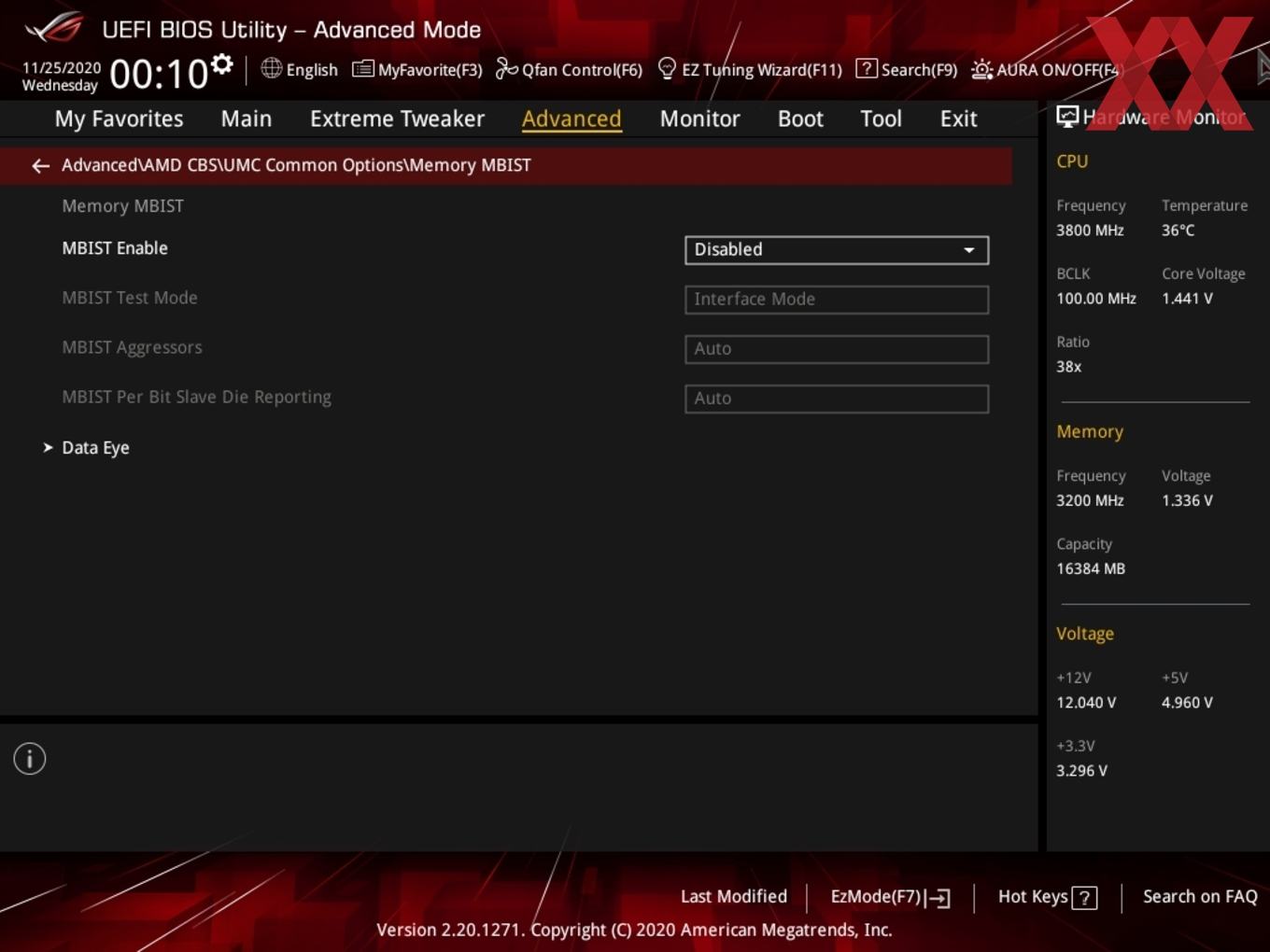Click the EZ Tuning Wizard bulb icon
Screen dimensions: 1270x952
click(x=667, y=68)
